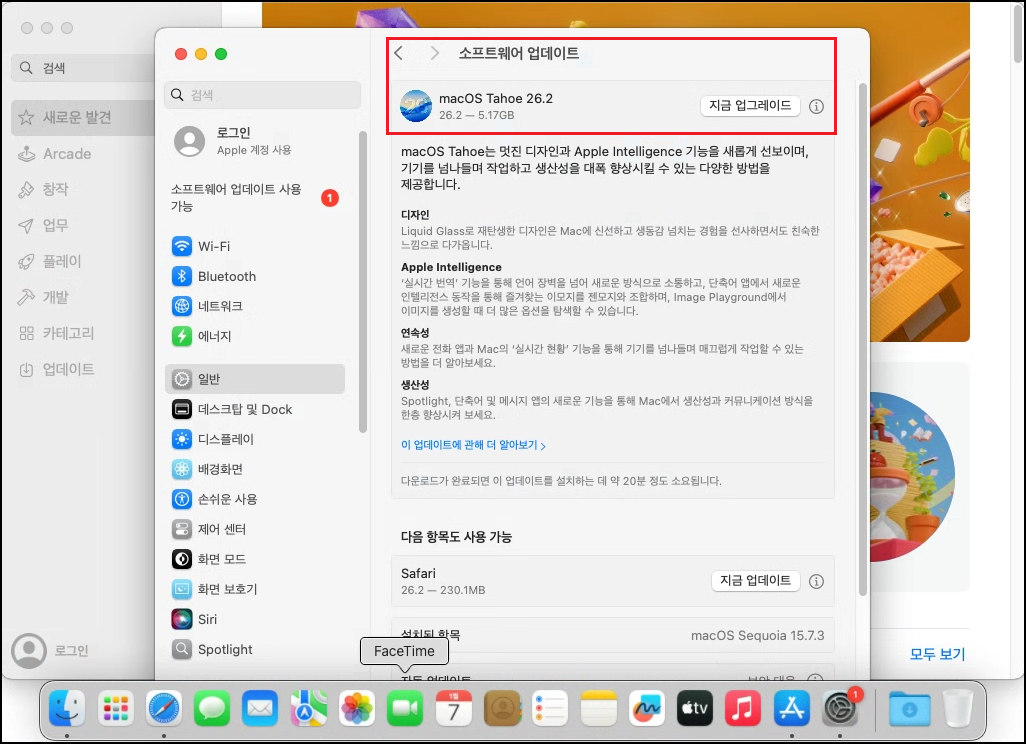Image resolution: width=1026 pixels, height=744 pixels.
Task: Open System Settings from the Dock
Action: (x=840, y=708)
